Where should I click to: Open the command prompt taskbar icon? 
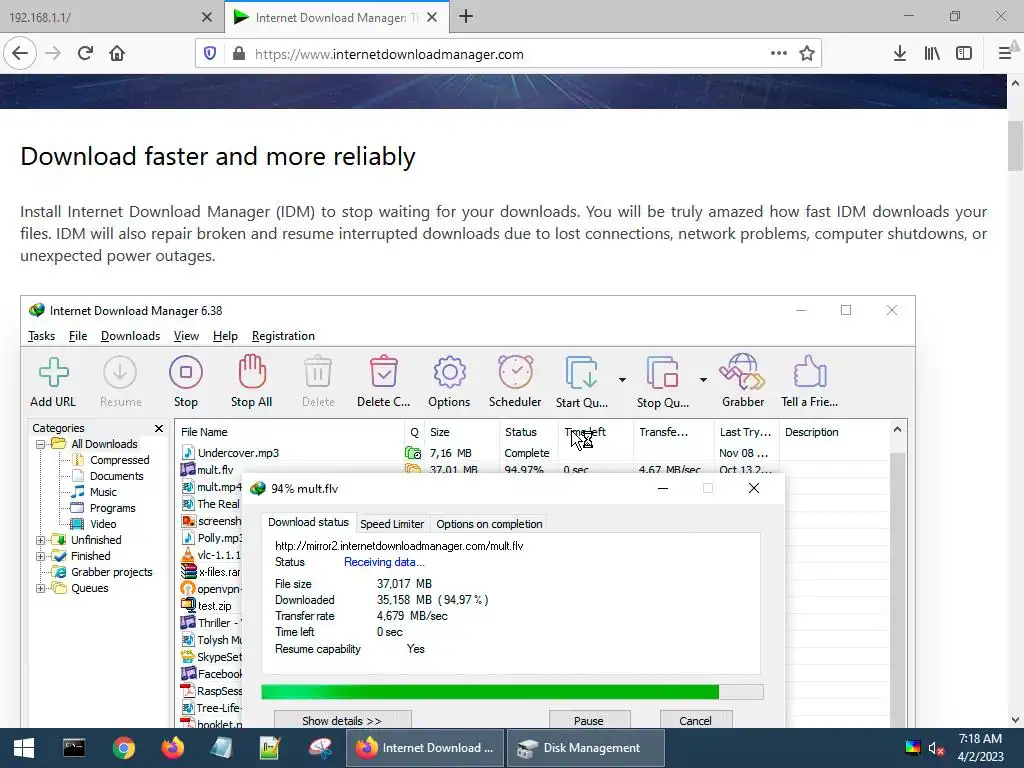pyautogui.click(x=74, y=748)
